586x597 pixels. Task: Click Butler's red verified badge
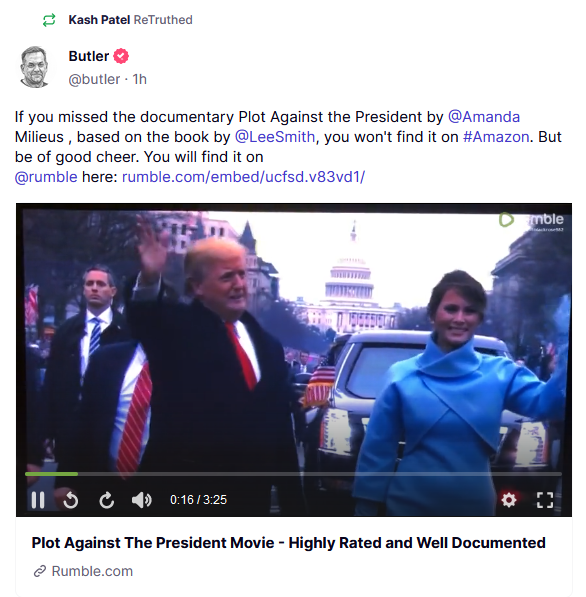pyautogui.click(x=121, y=56)
